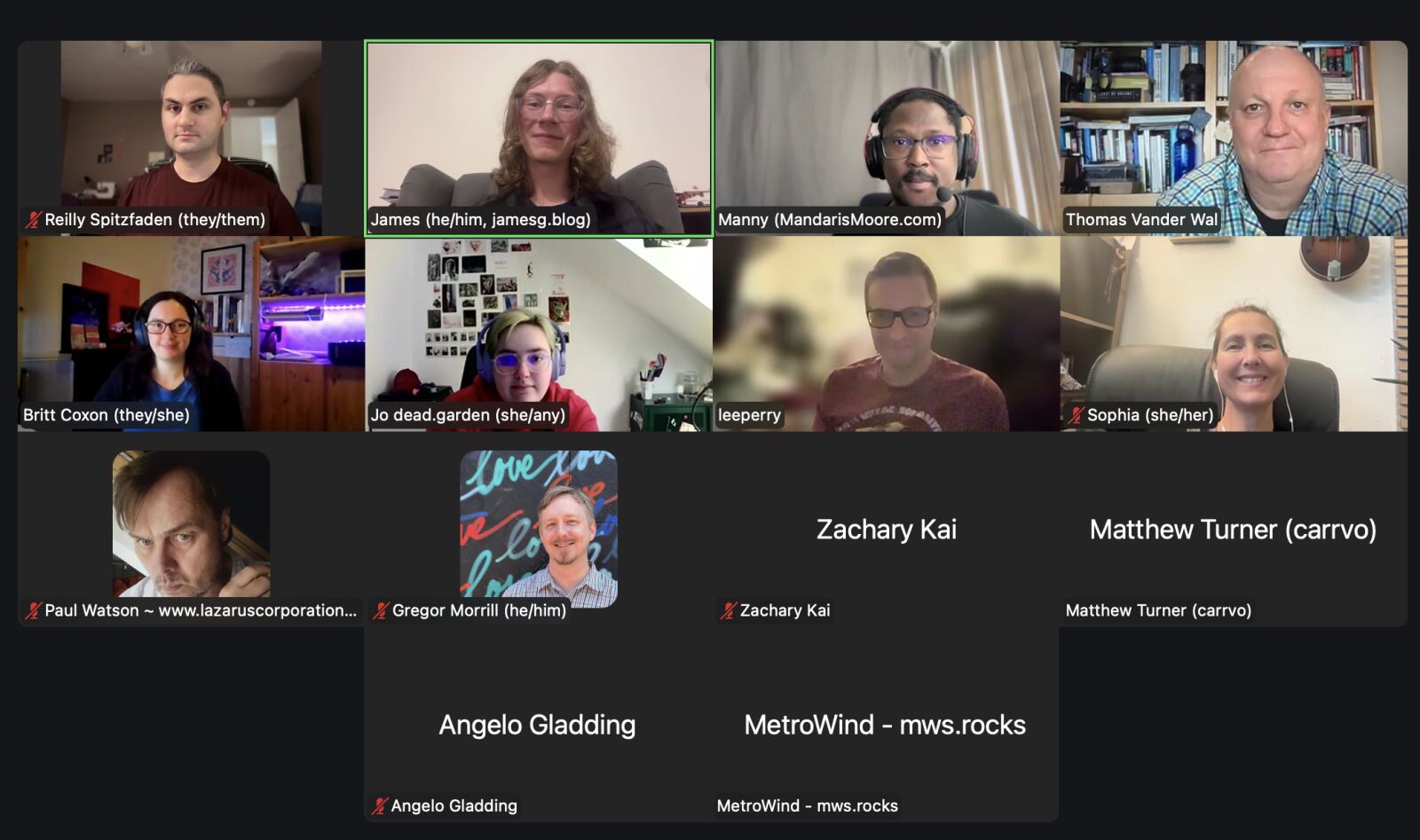The image size is (1420, 840).
Task: Click Sophia's muted microphone icon
Action: [x=1076, y=415]
